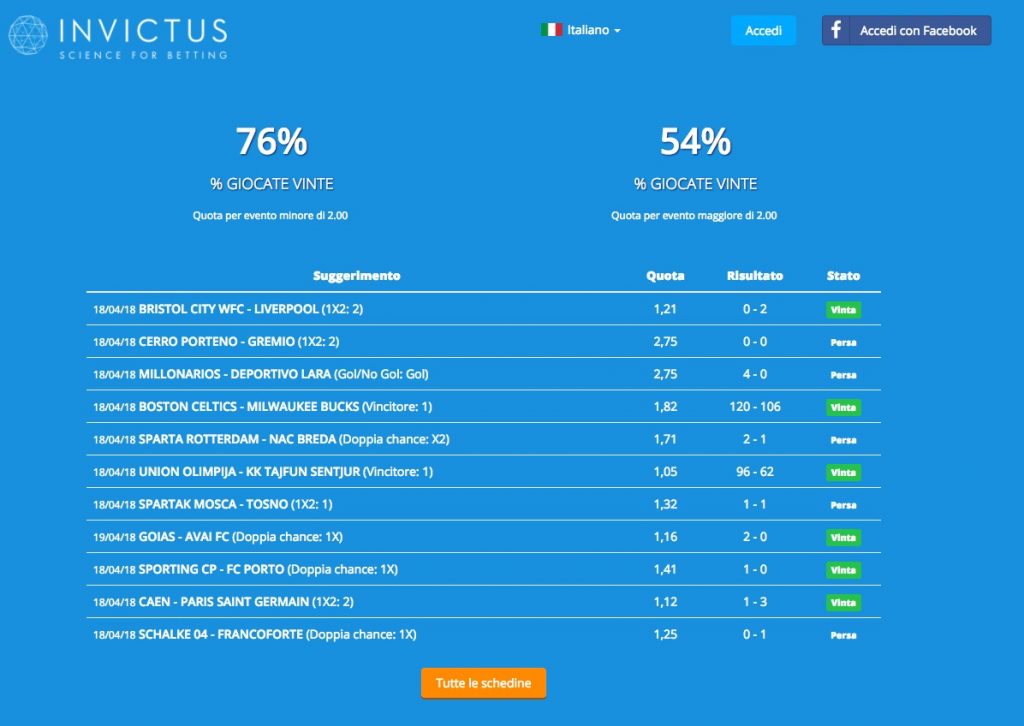
Task: Click Vinta badge for Caen row
Action: (x=843, y=603)
